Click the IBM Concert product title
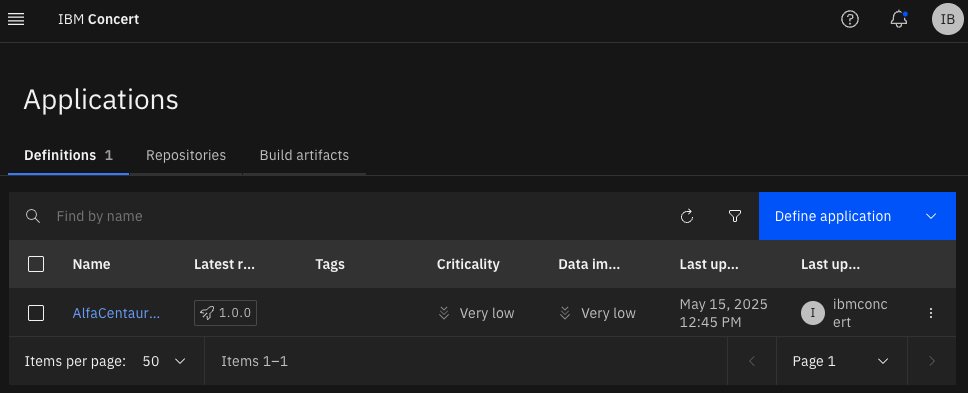968x393 pixels. (x=99, y=19)
